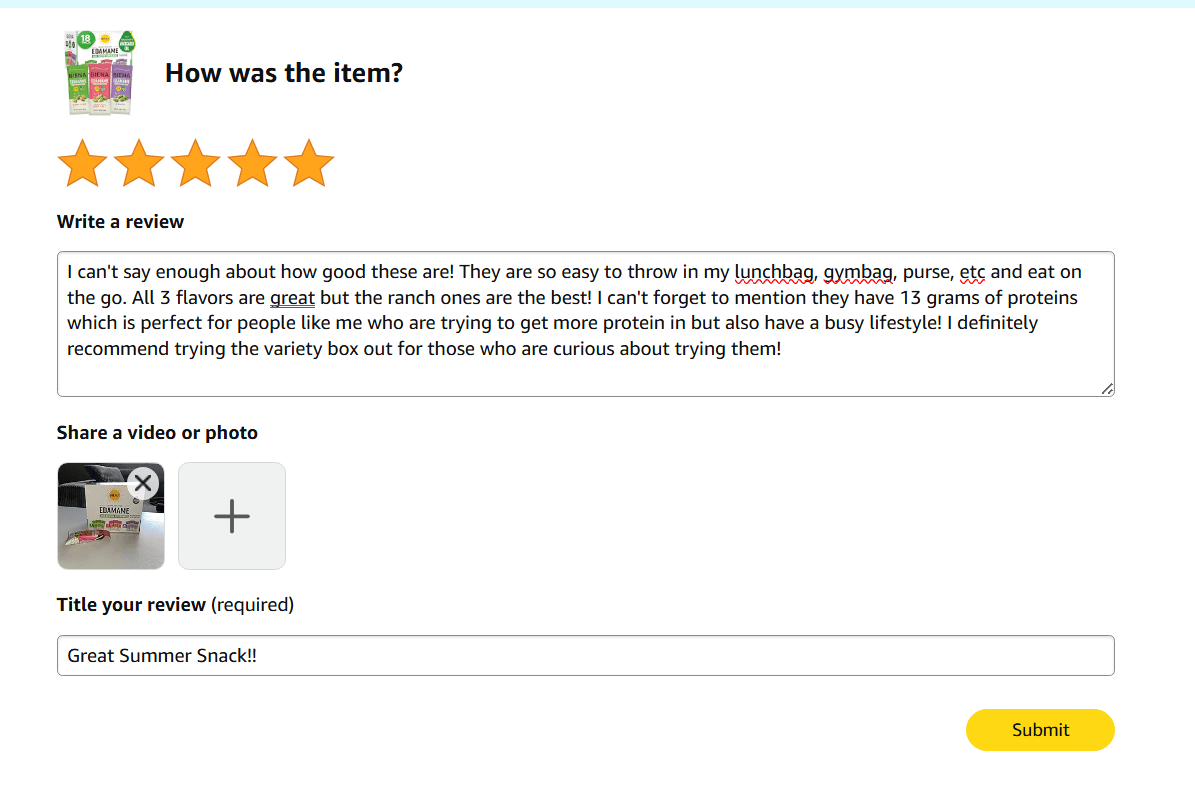Remove the uploaded photo with X
1195x787 pixels.
143,484
